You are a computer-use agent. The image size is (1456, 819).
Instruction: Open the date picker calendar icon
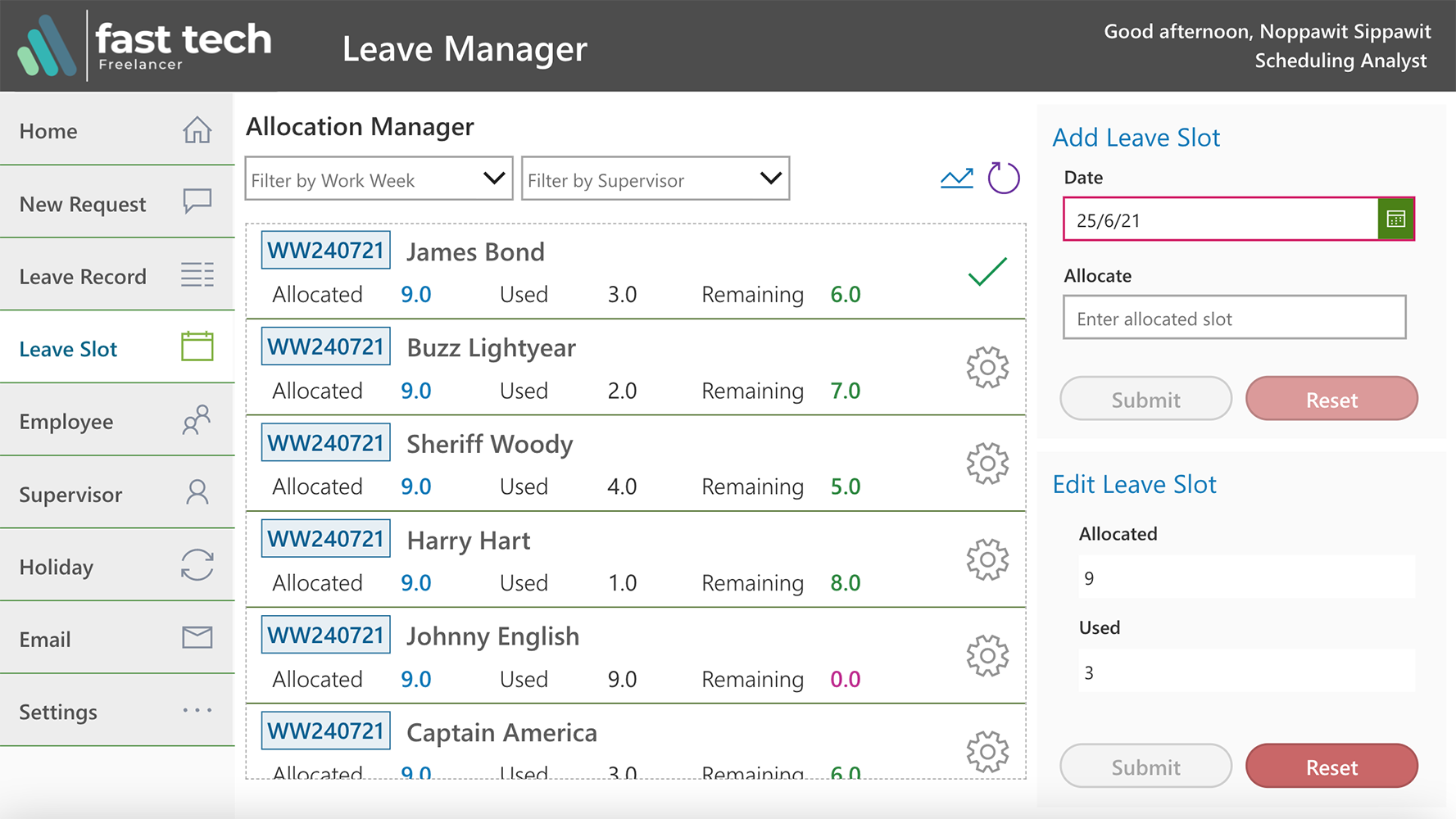pos(1395,219)
